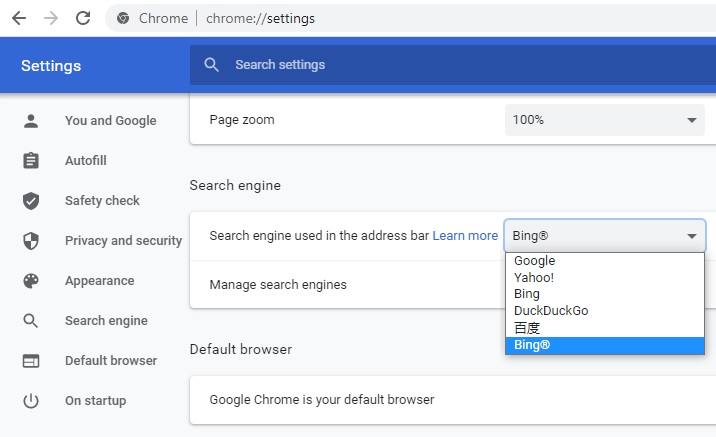Click the magnifier icon in Search settings bar
This screenshot has height=437, width=716.
pyautogui.click(x=211, y=65)
